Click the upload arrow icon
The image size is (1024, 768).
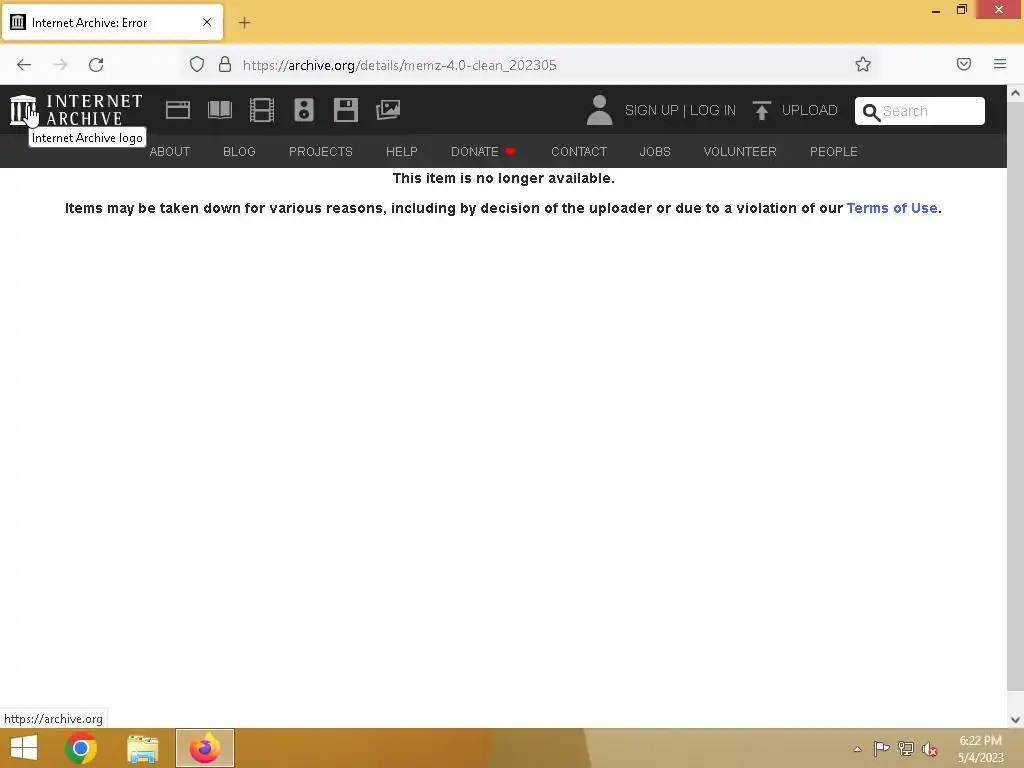[x=761, y=110]
